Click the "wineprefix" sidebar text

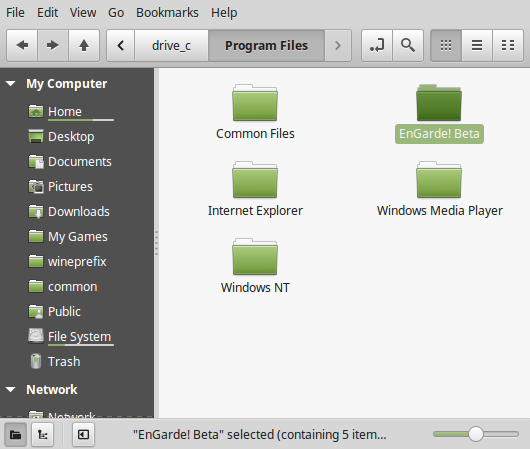point(77,262)
